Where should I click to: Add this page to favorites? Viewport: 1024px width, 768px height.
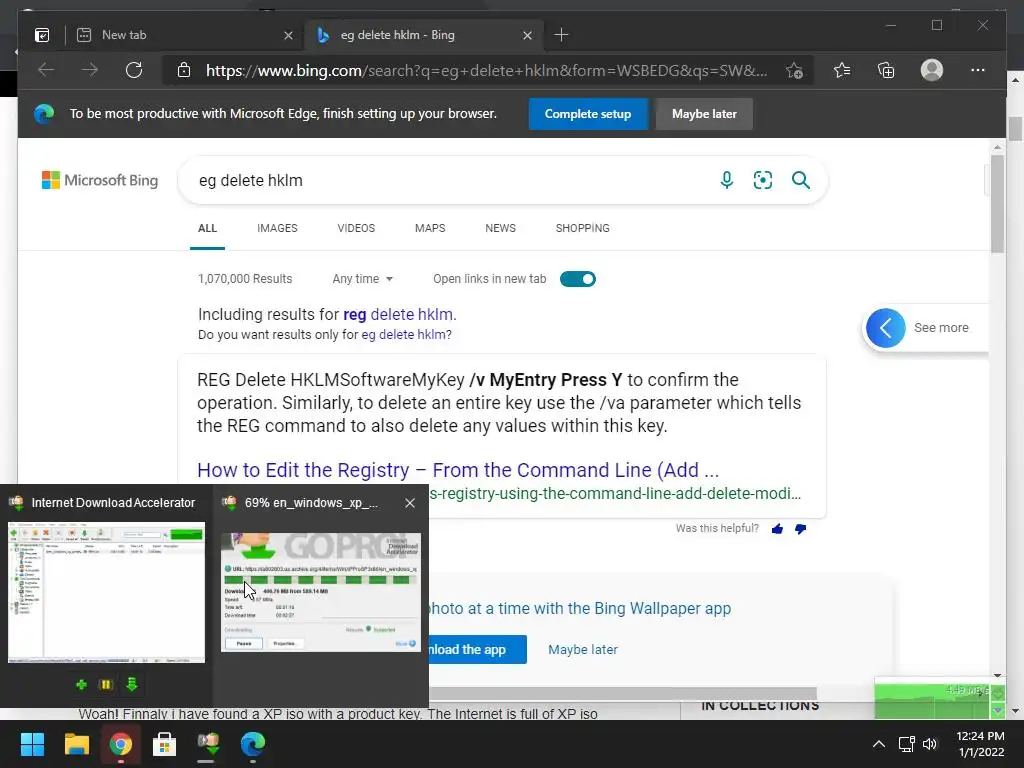pyautogui.click(x=794, y=71)
